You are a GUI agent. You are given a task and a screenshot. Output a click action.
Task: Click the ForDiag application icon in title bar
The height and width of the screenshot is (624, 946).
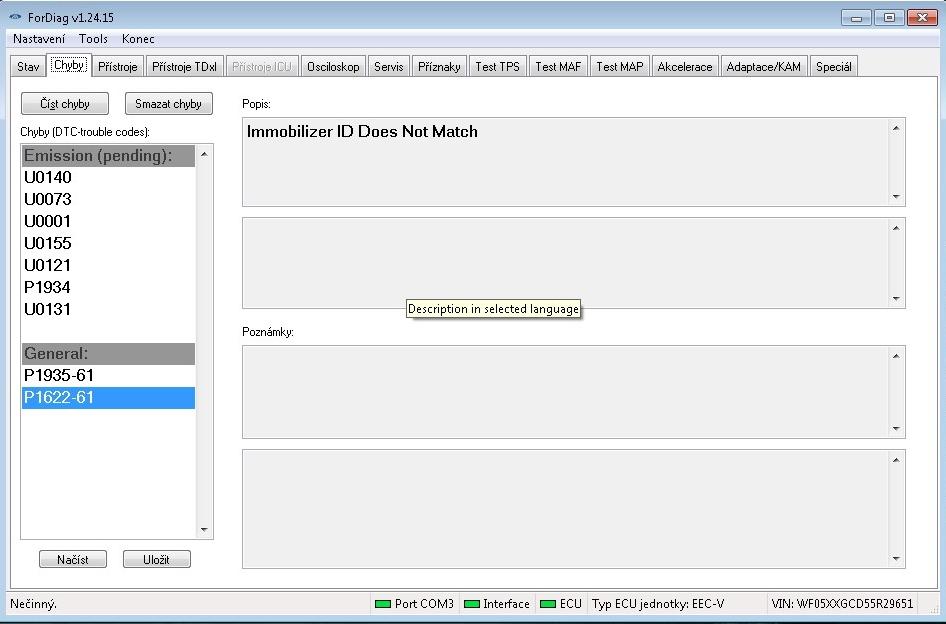(x=15, y=18)
